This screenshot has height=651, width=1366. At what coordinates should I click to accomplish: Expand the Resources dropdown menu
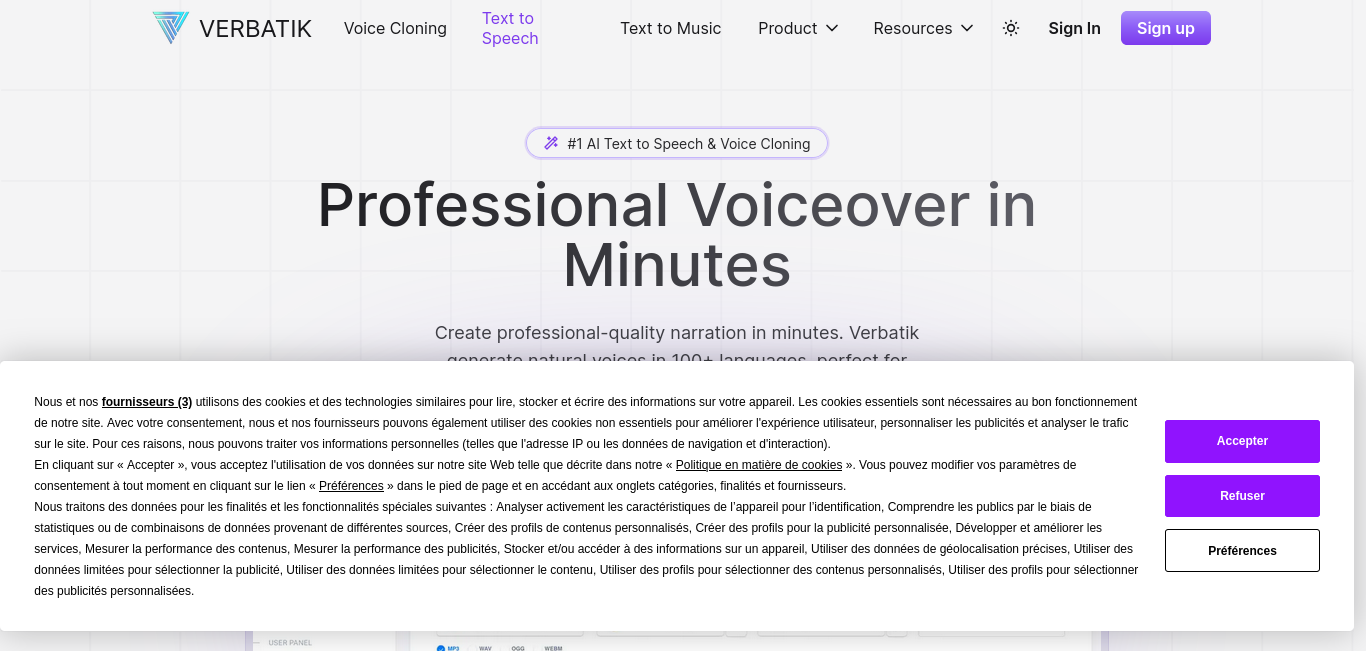923,28
